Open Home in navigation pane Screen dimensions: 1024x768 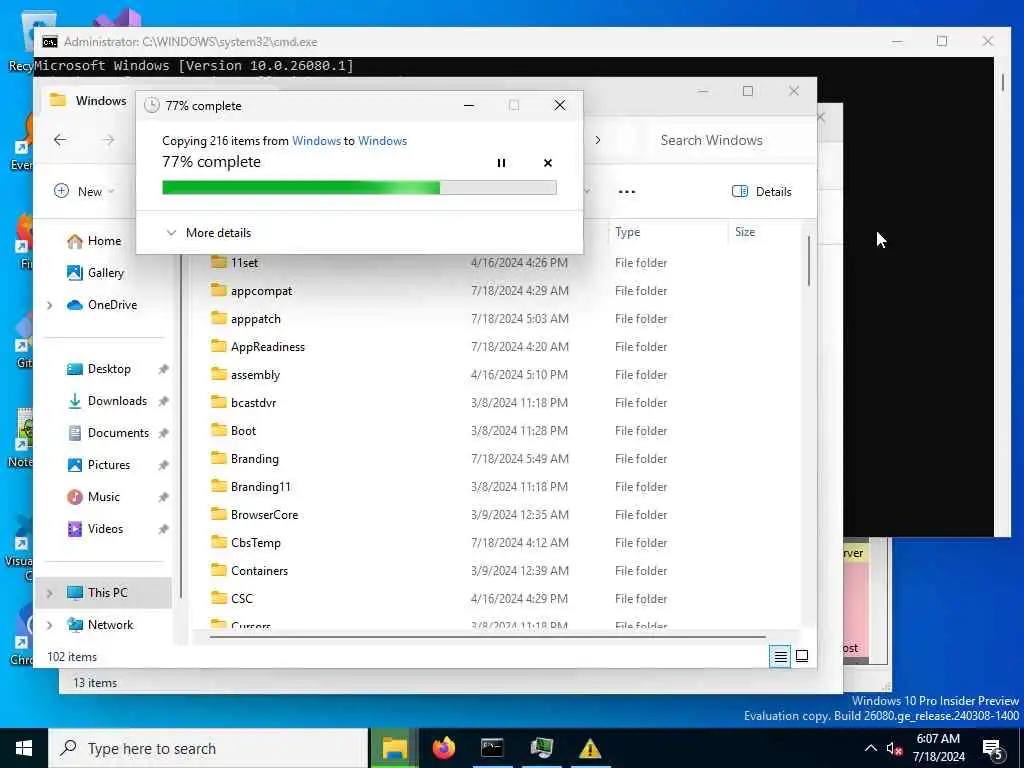pyautogui.click(x=95, y=241)
